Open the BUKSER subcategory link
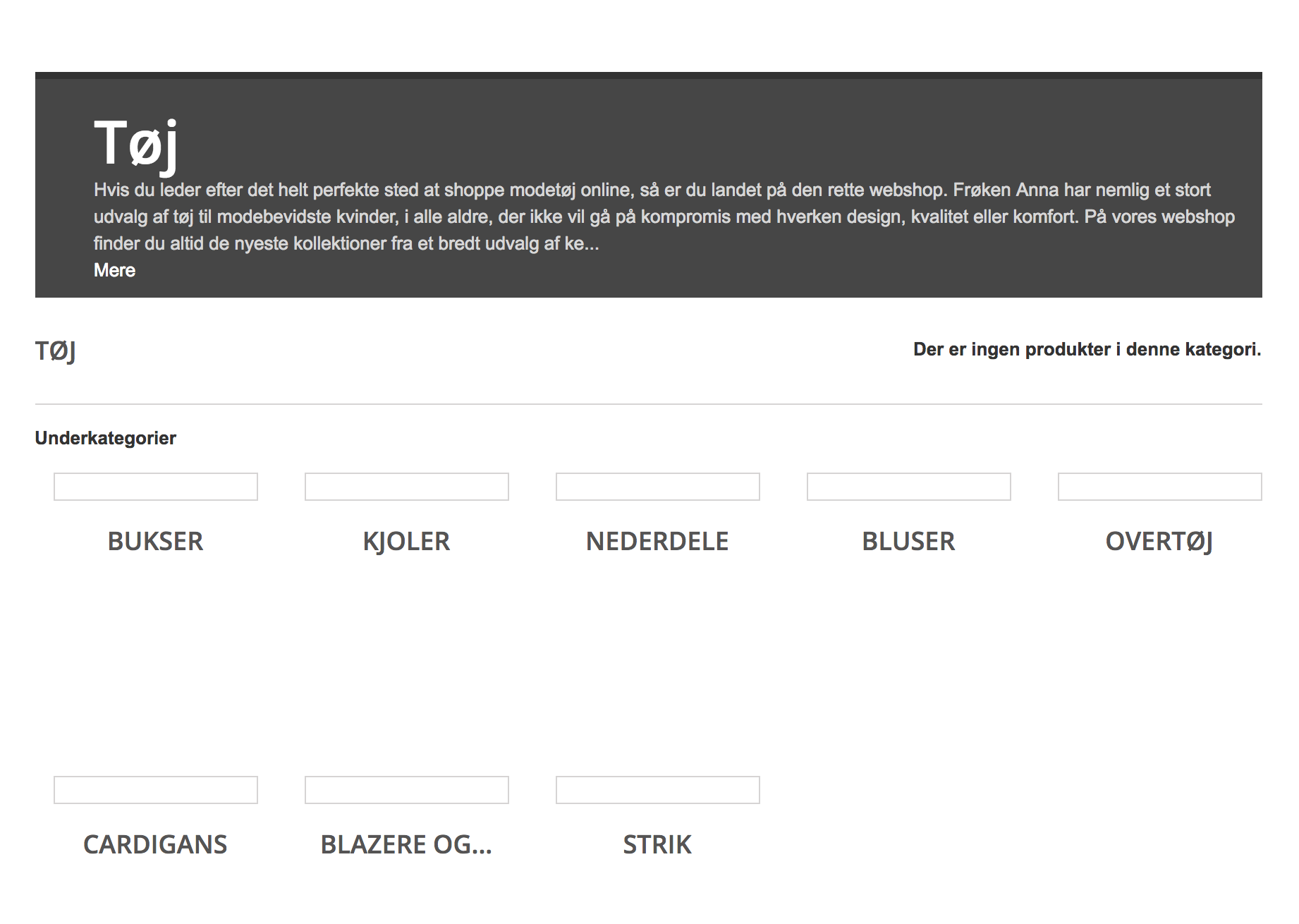Image resolution: width=1299 pixels, height=924 pixels. coord(155,541)
